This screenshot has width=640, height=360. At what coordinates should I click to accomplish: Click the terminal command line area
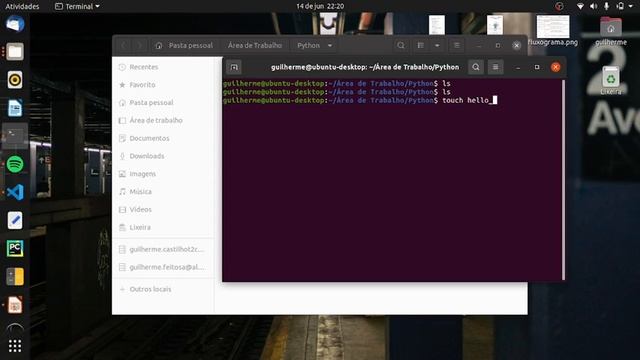[360, 100]
